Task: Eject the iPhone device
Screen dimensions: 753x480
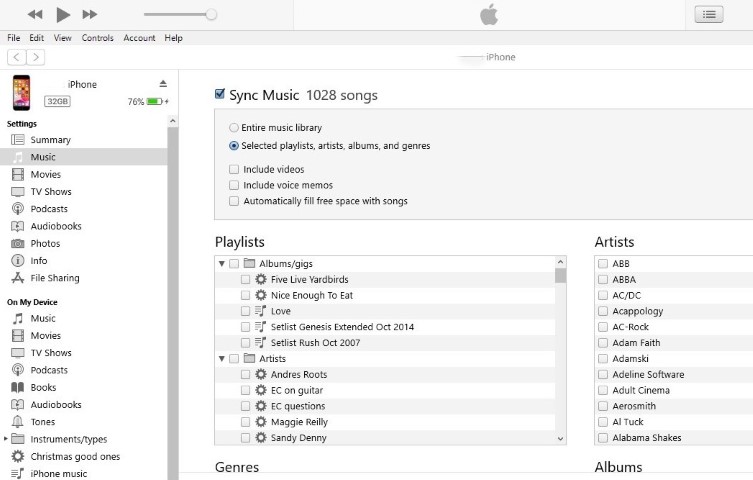Action: coord(163,83)
